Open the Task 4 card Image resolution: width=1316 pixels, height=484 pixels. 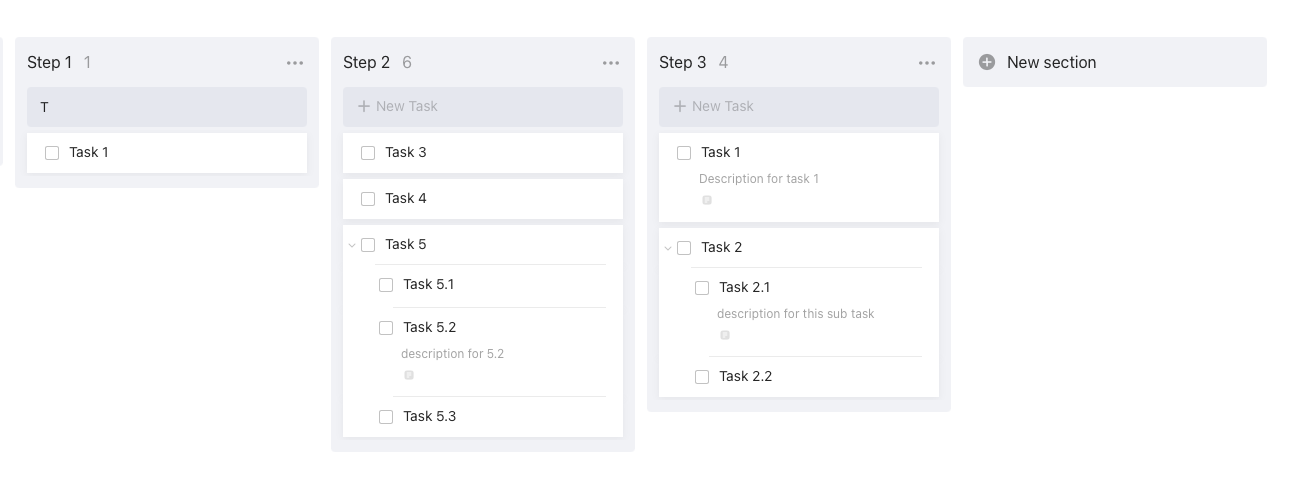[x=483, y=199]
